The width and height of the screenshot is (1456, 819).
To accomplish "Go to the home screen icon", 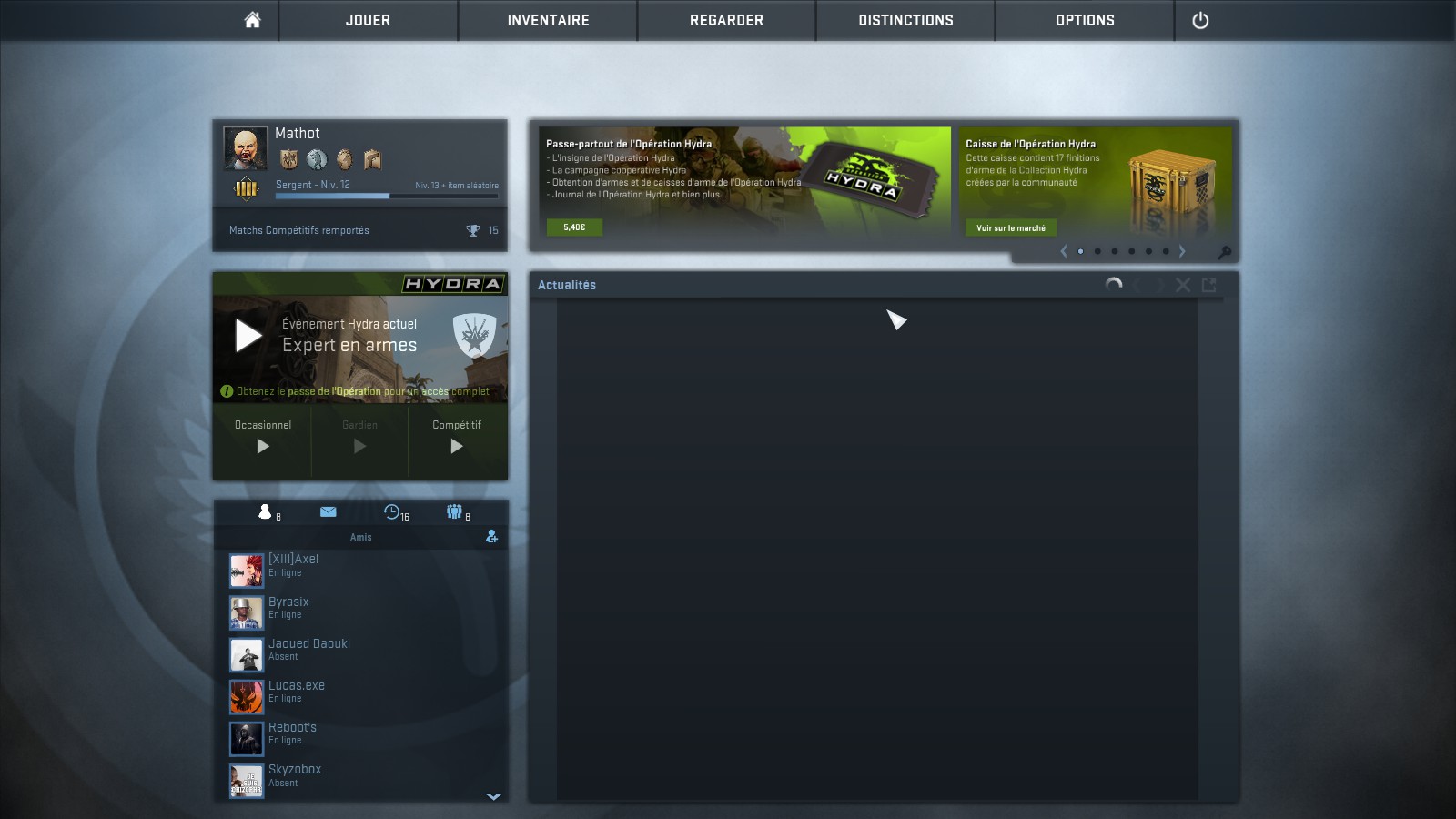I will tap(253, 20).
